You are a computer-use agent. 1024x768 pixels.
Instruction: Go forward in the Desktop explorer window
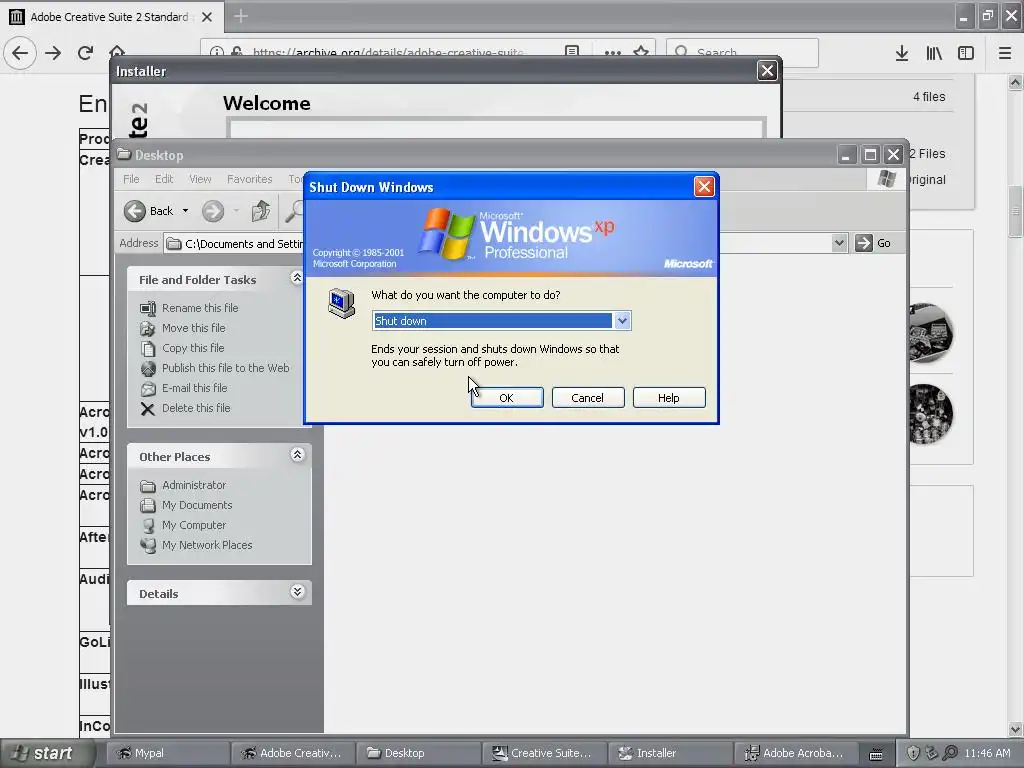click(213, 211)
